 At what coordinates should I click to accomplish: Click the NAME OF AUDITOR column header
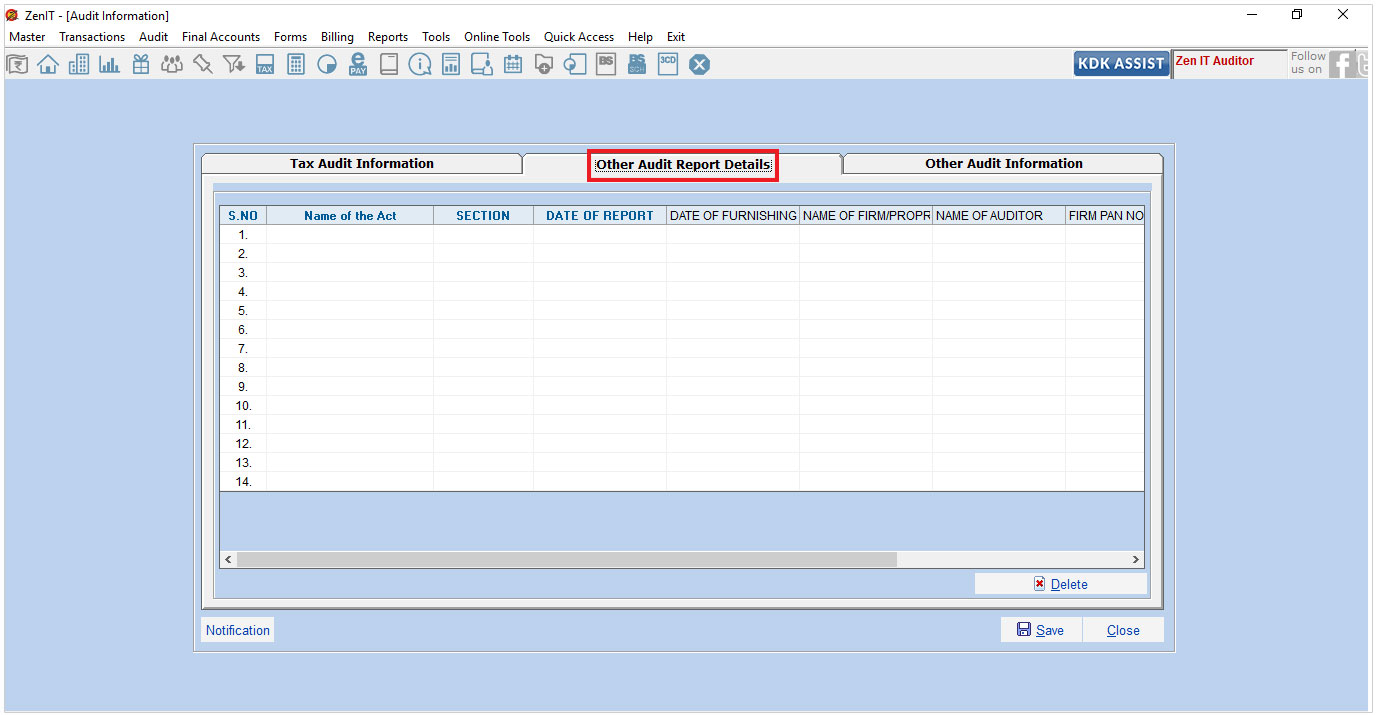[999, 216]
